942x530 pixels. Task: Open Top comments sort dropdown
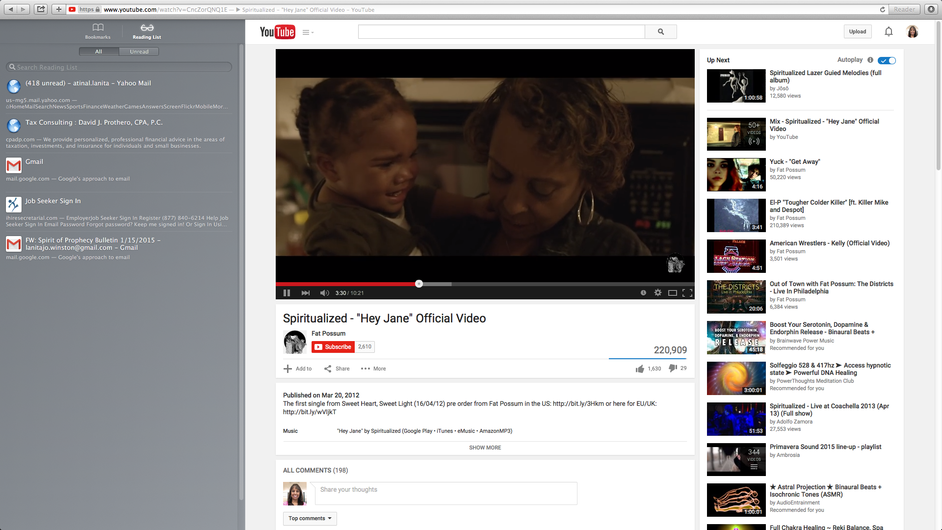pos(310,519)
